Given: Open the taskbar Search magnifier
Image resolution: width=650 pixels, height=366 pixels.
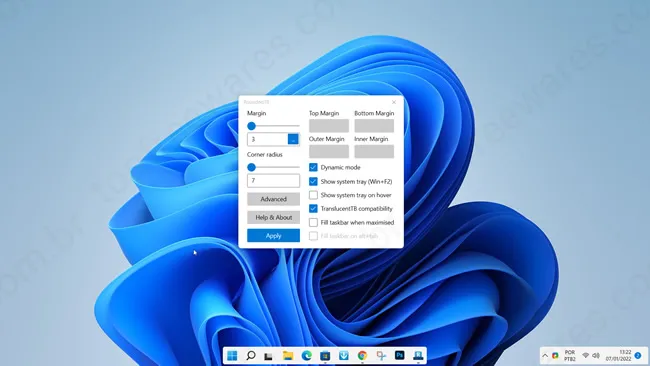Looking at the screenshot, I should pyautogui.click(x=251, y=356).
